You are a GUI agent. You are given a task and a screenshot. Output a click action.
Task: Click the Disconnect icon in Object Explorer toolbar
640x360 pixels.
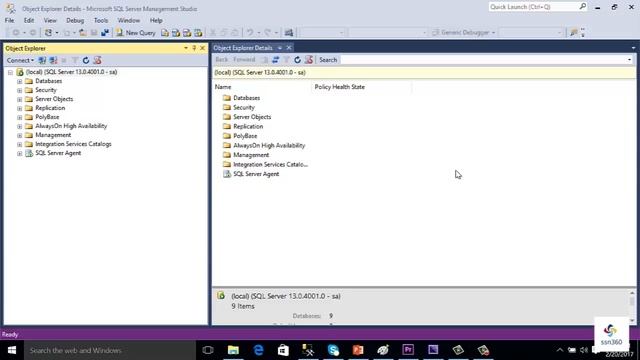(53, 60)
